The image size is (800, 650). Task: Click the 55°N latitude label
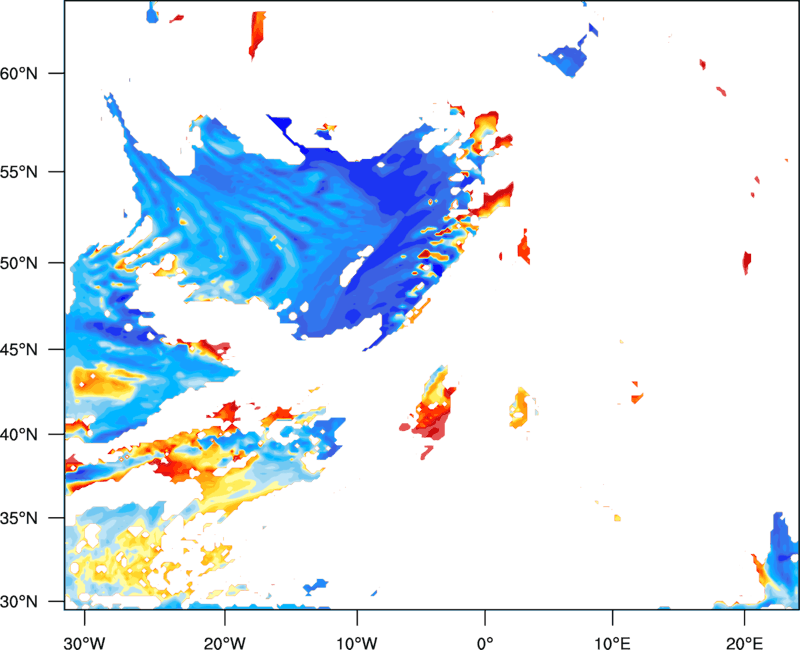[x=19, y=172]
